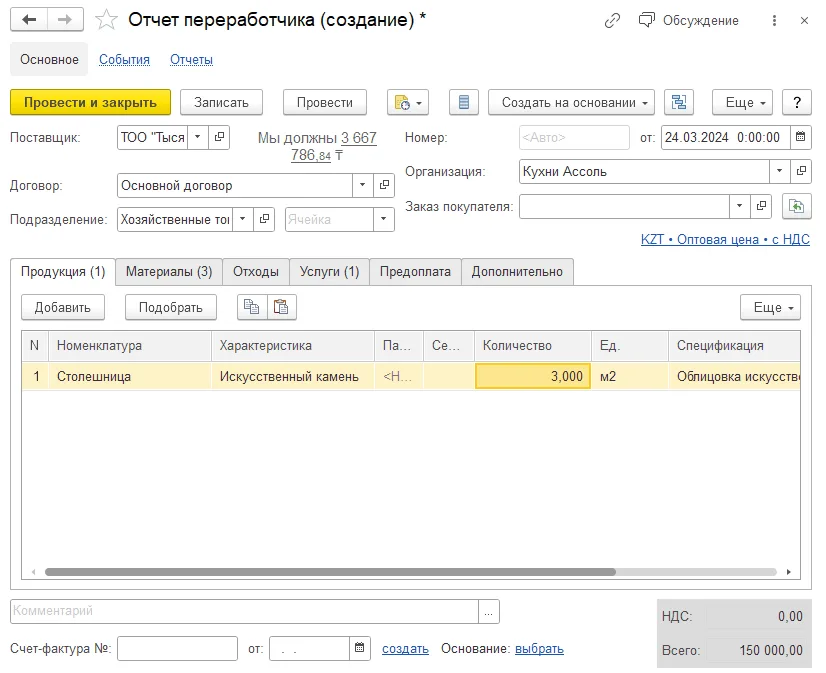Image resolution: width=826 pixels, height=673 pixels.
Task: Click the Счет-фактура № input field
Action: click(x=177, y=648)
